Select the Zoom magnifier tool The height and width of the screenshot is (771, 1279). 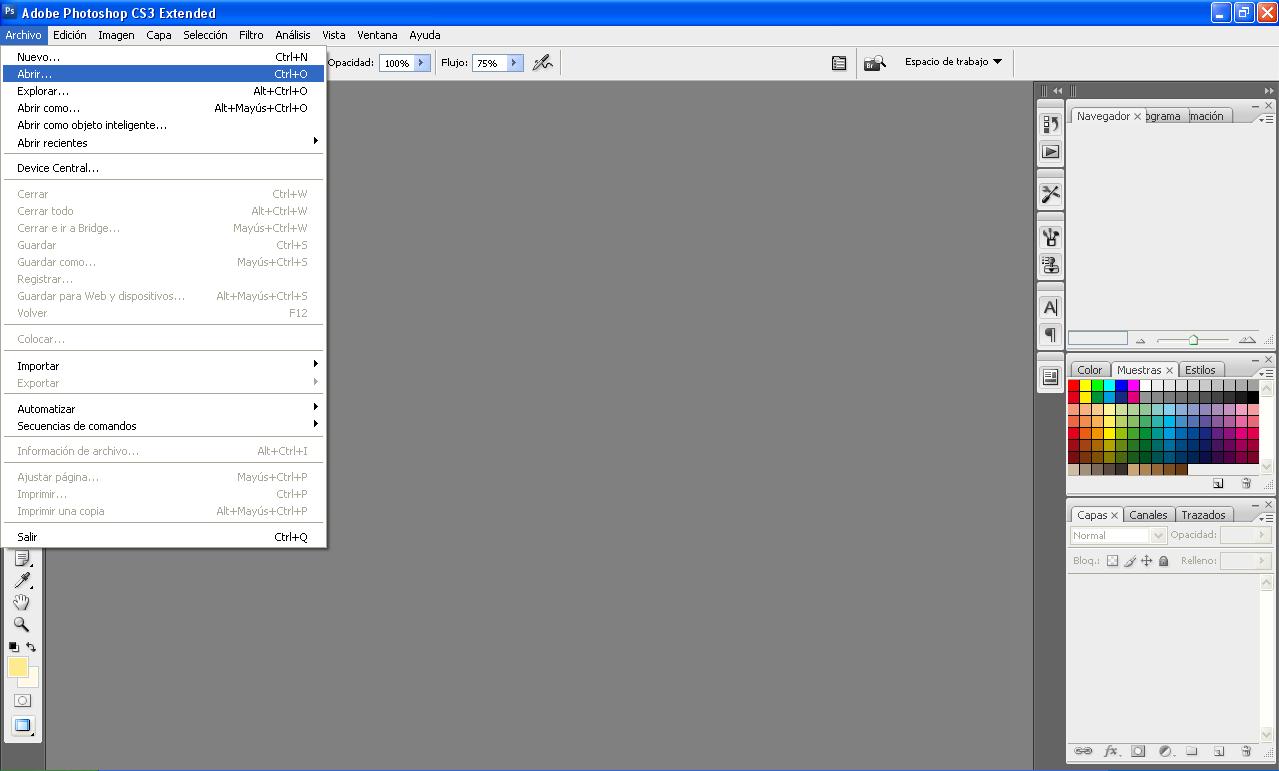(21, 624)
